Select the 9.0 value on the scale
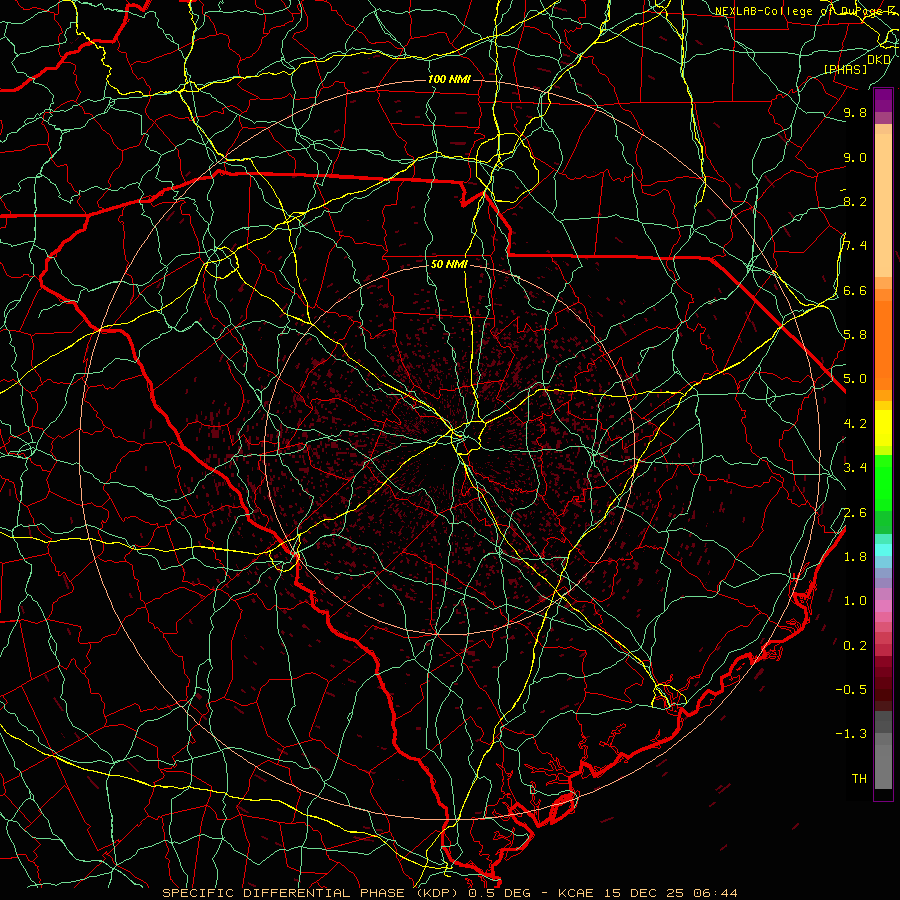Image resolution: width=900 pixels, height=900 pixels. (x=855, y=157)
